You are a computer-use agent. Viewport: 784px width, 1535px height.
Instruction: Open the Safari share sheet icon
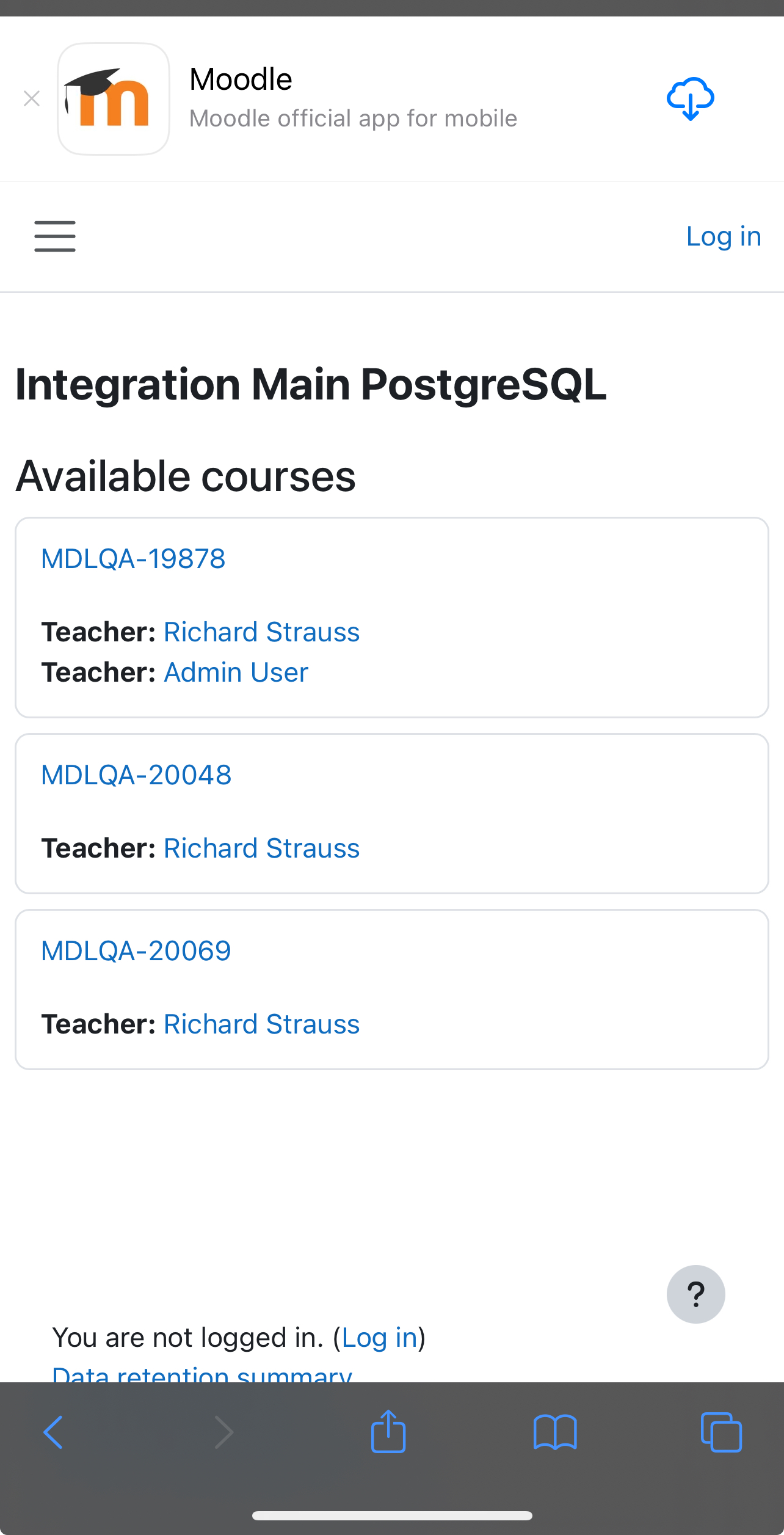click(x=388, y=1431)
